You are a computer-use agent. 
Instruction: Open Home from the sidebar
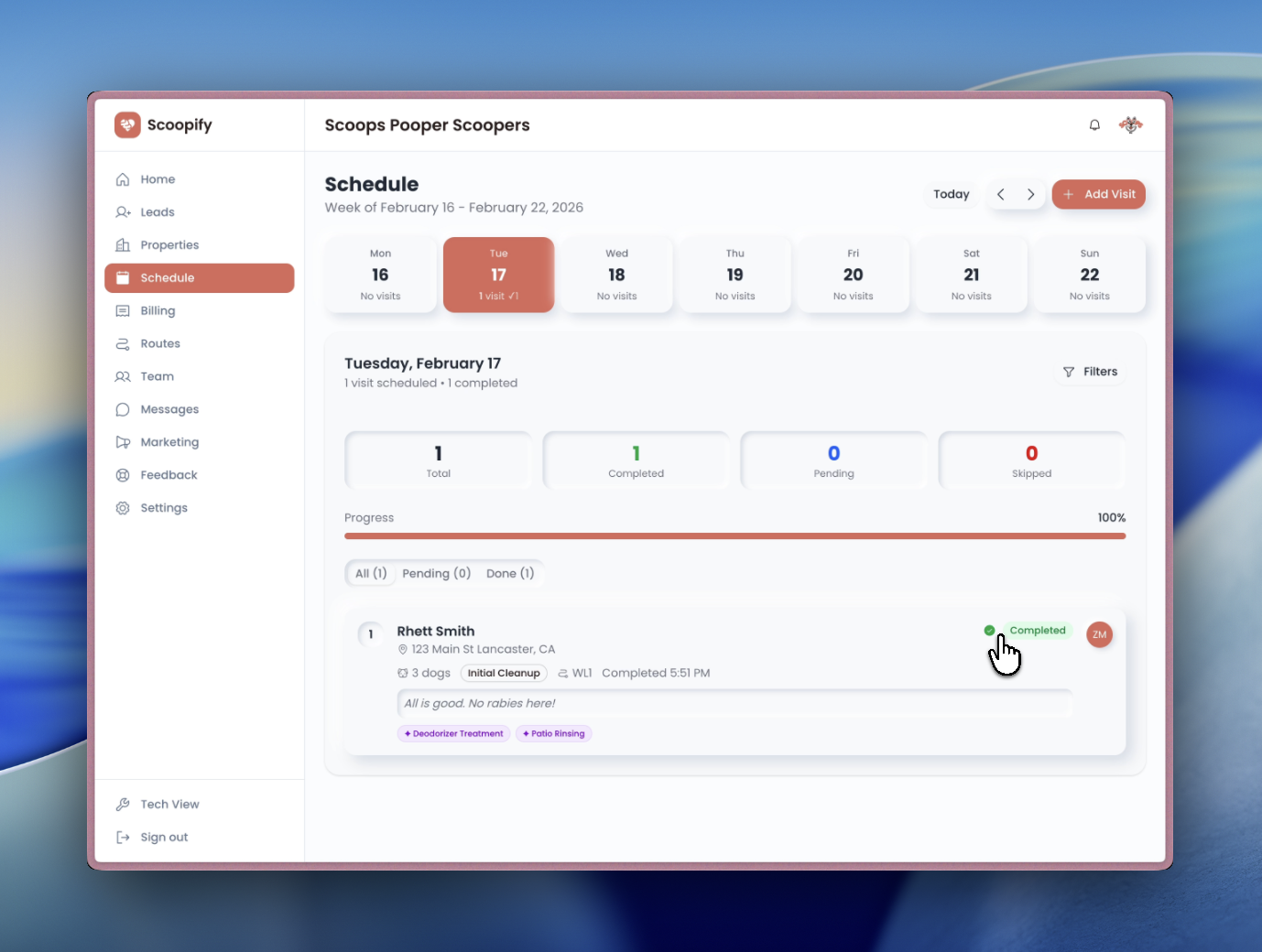coord(158,179)
